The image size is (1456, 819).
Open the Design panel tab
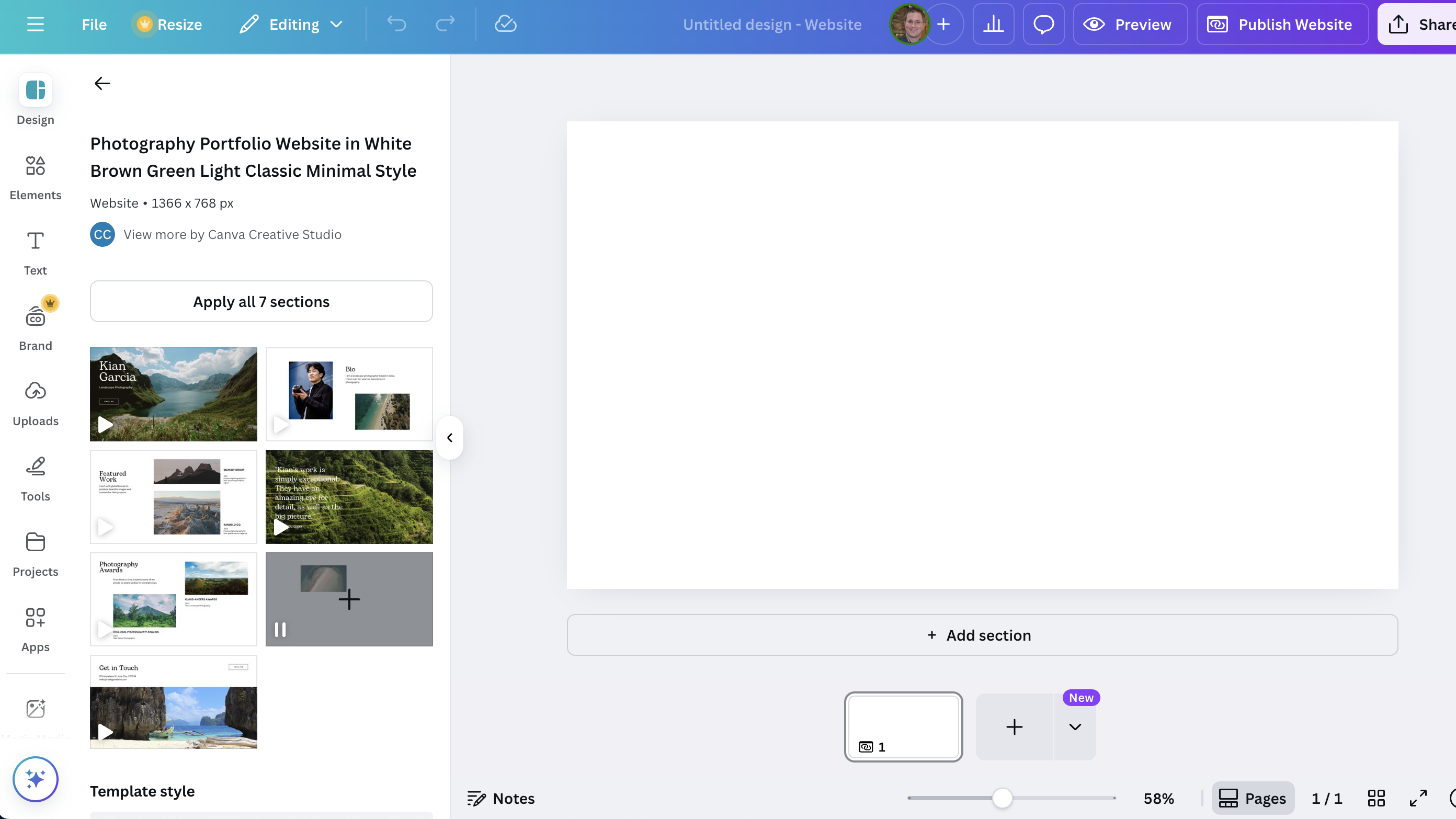(x=35, y=100)
